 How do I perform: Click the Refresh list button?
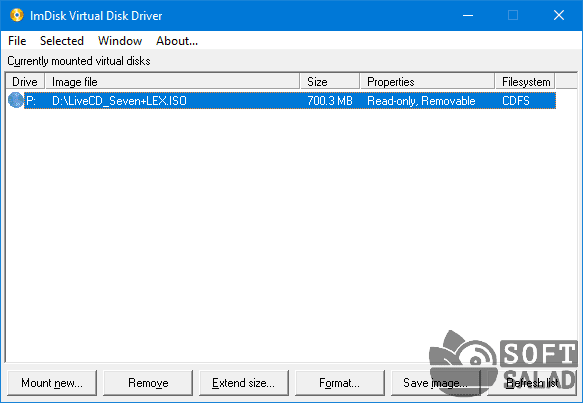[532, 383]
